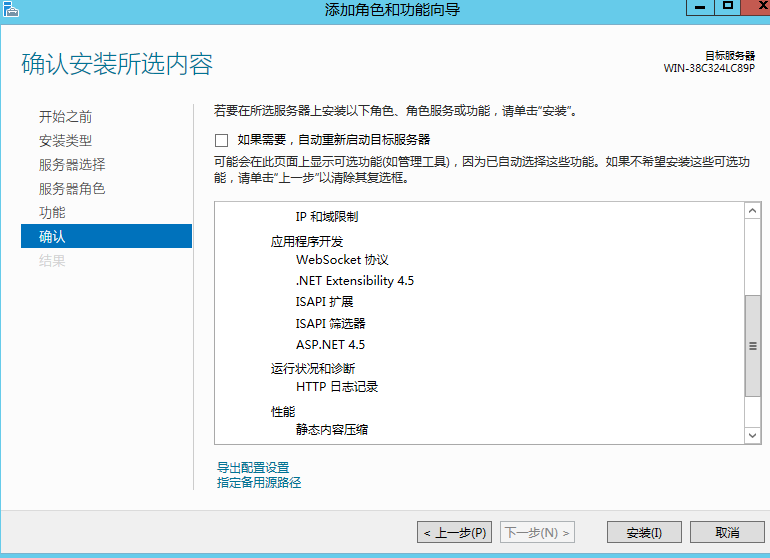Select the 服务器角色 step
Image resolution: width=770 pixels, height=558 pixels.
pyautogui.click(x=72, y=189)
